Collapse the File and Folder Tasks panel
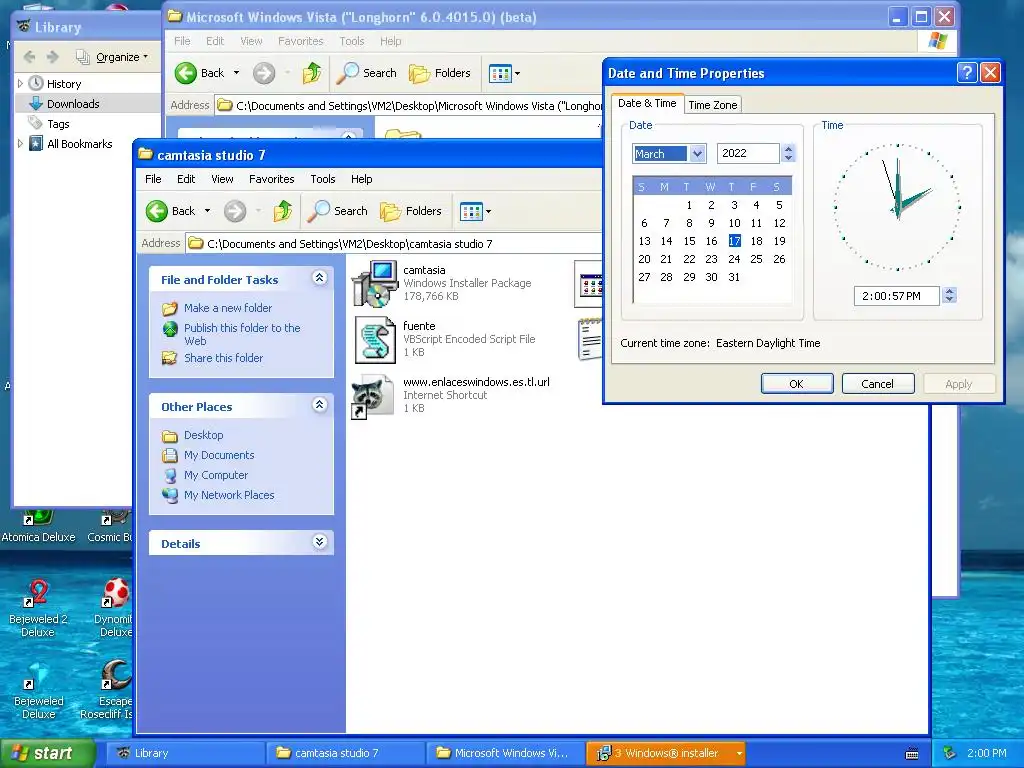Screen dimensions: 1024x768 tap(319, 278)
